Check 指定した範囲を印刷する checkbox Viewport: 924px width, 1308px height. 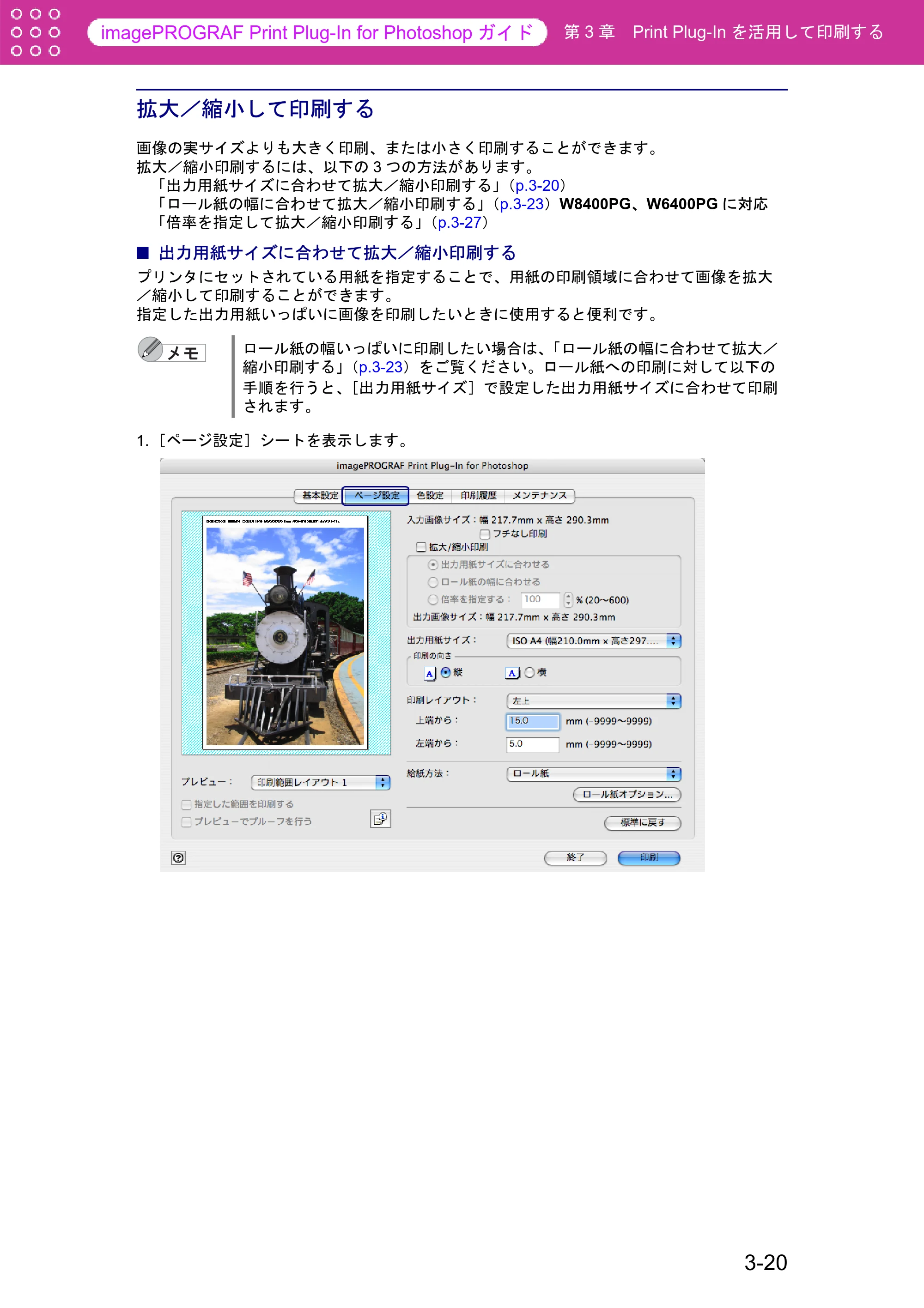[x=186, y=804]
